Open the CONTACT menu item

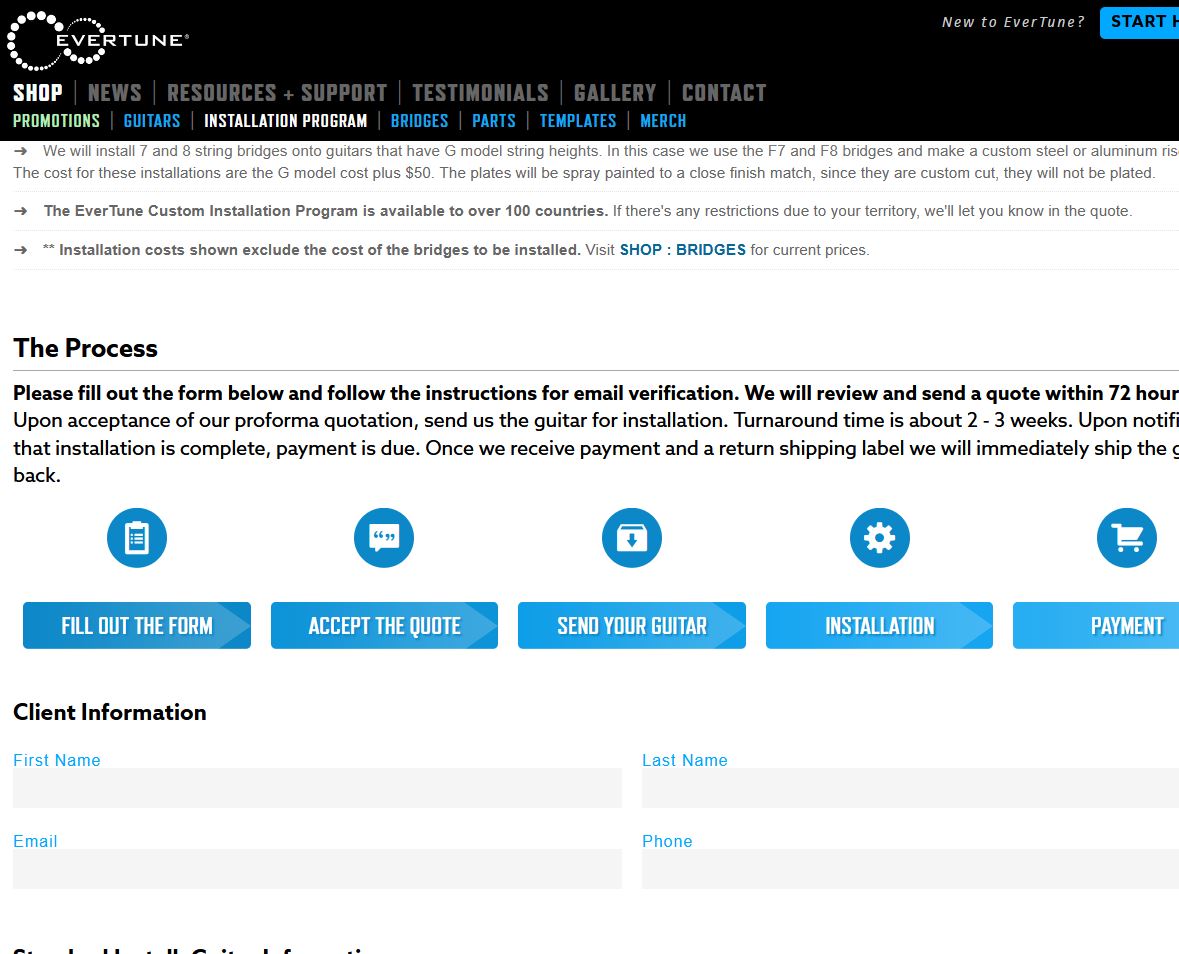724,92
